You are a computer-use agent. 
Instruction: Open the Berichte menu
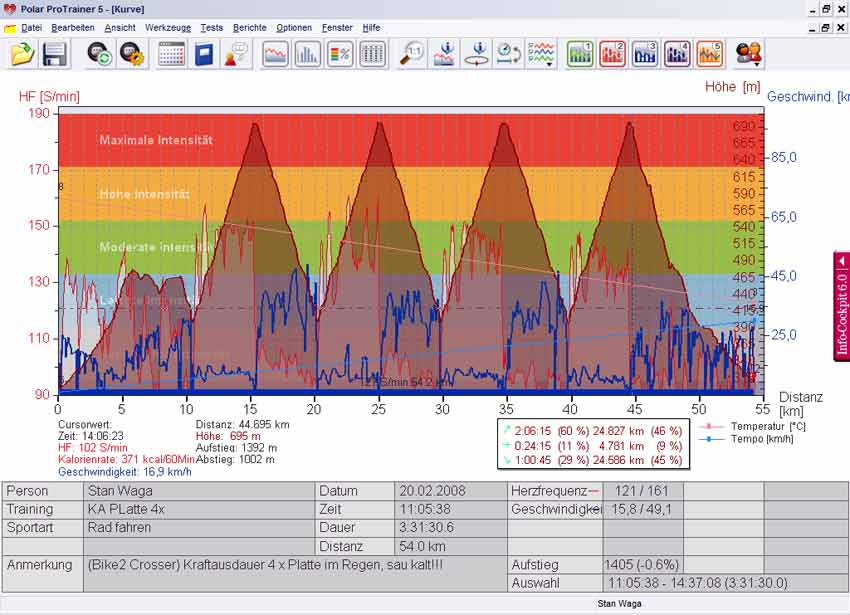coord(249,27)
